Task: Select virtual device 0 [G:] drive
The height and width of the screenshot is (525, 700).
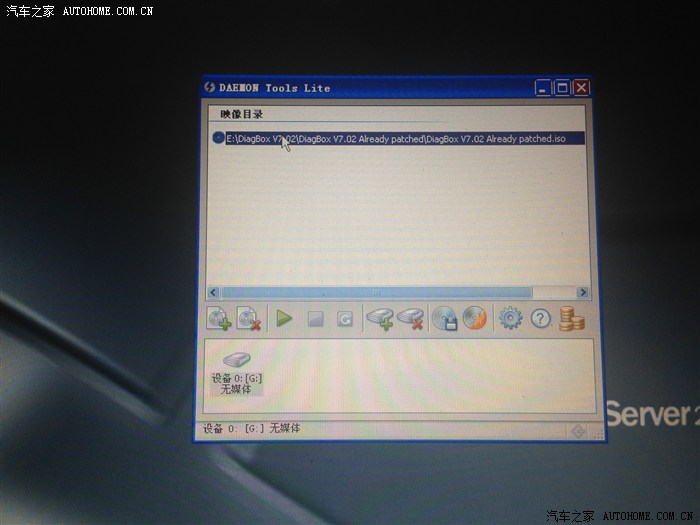Action: point(236,371)
